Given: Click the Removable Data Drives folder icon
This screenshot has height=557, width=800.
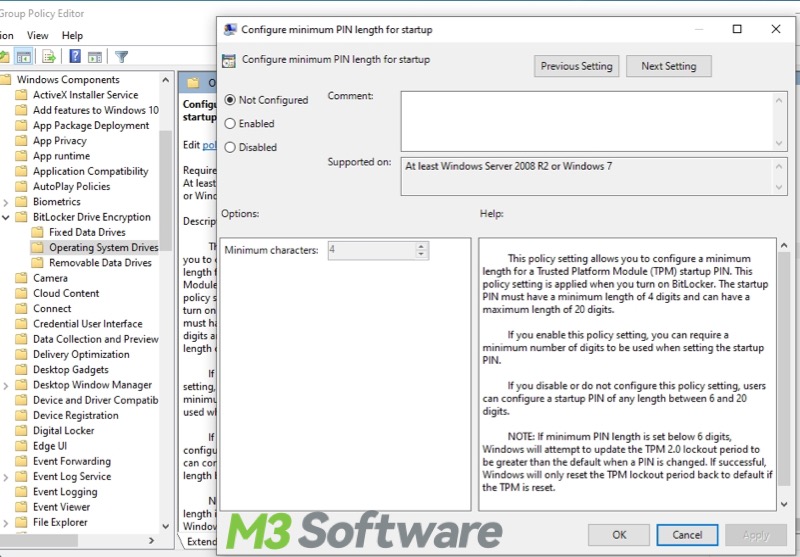Looking at the screenshot, I should coord(37,263).
